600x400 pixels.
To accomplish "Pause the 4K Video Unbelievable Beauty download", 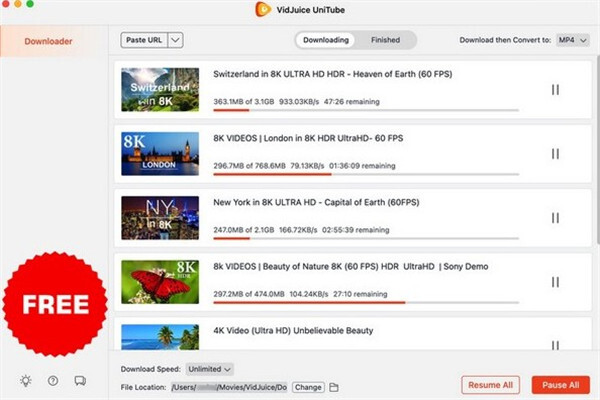I will tap(555, 345).
